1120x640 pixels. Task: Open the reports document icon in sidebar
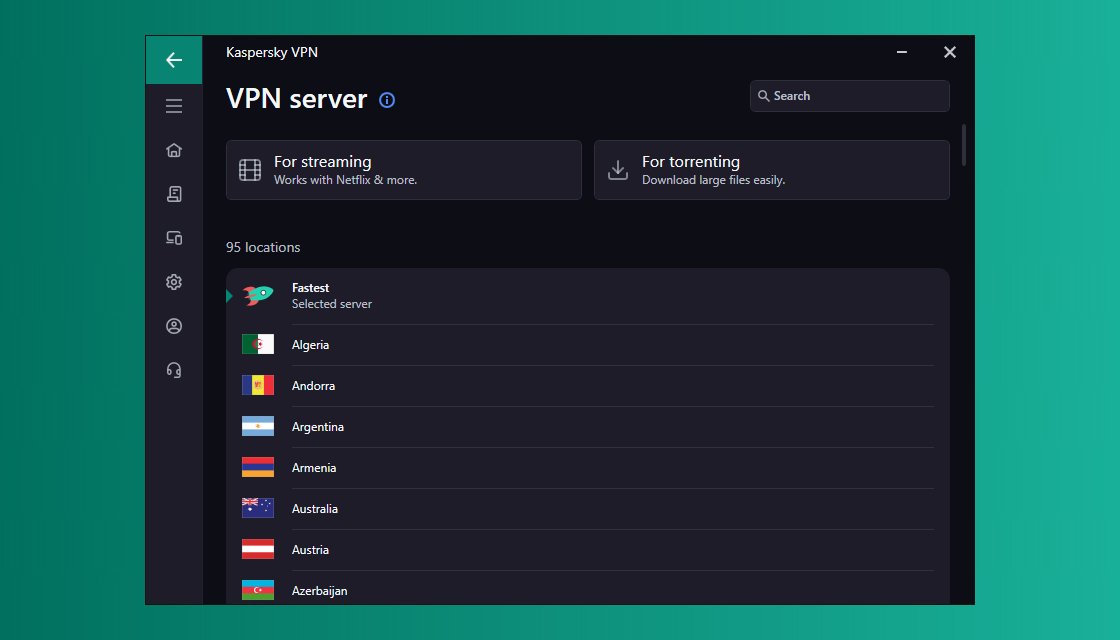[x=174, y=194]
